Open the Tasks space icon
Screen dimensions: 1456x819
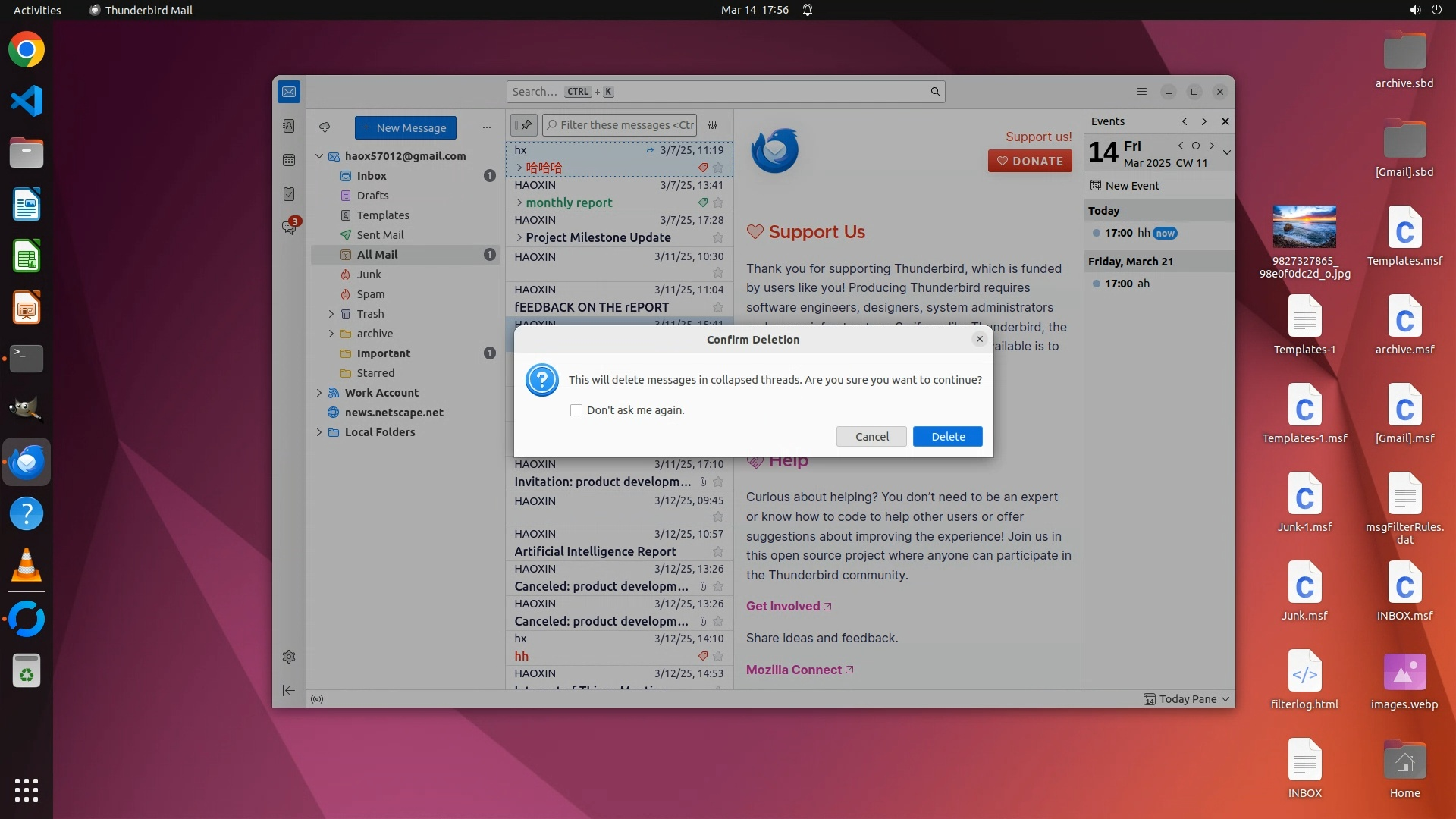(289, 194)
